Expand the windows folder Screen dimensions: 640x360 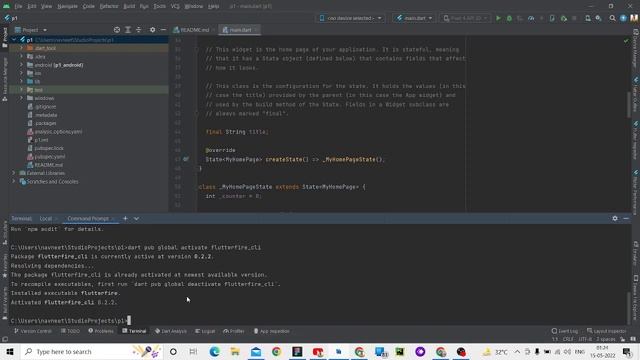21,98
